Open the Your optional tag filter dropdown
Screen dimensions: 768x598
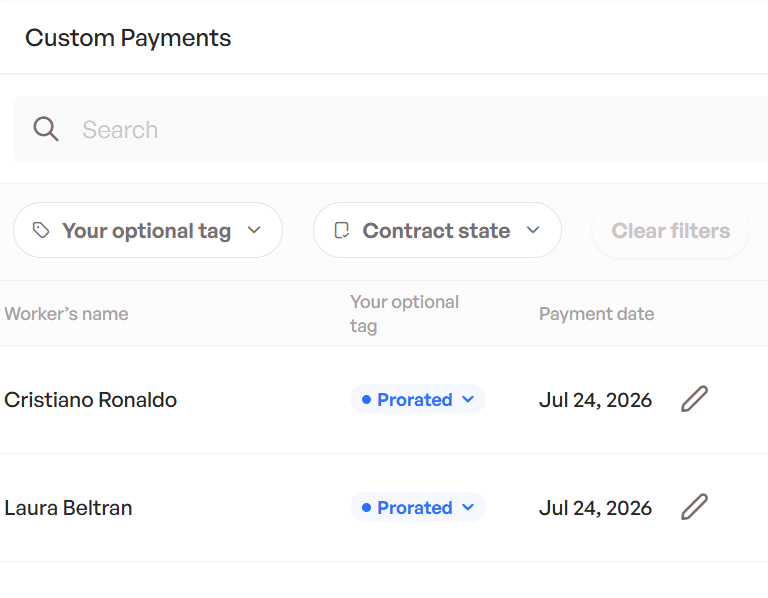[148, 230]
